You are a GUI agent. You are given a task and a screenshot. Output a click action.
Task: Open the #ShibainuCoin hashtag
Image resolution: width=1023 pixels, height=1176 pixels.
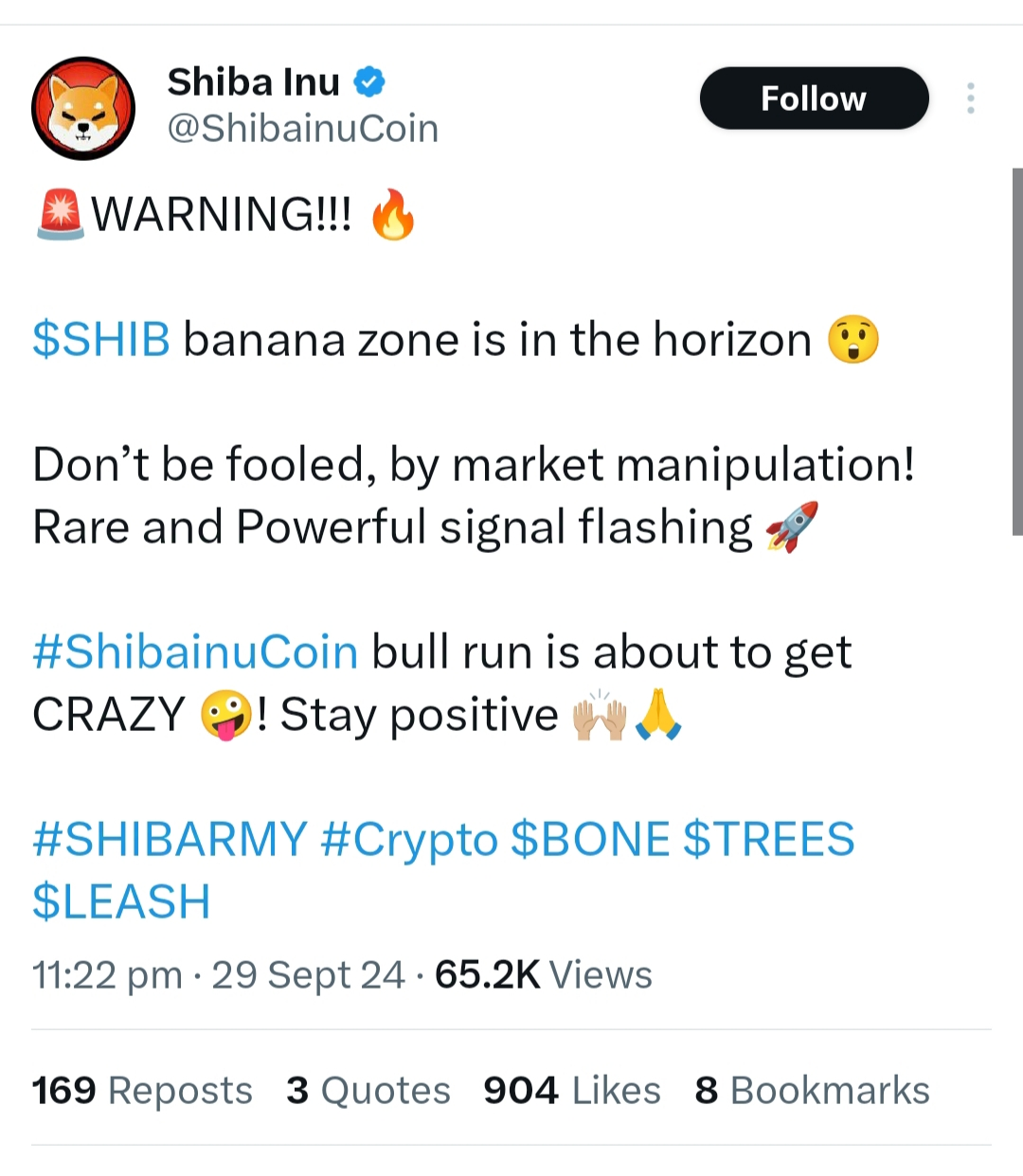tap(195, 652)
